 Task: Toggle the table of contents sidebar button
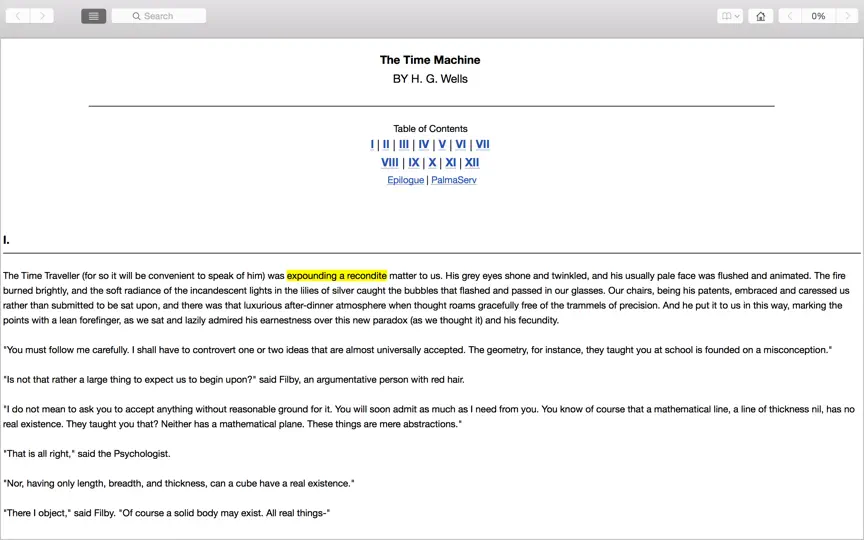(x=94, y=16)
